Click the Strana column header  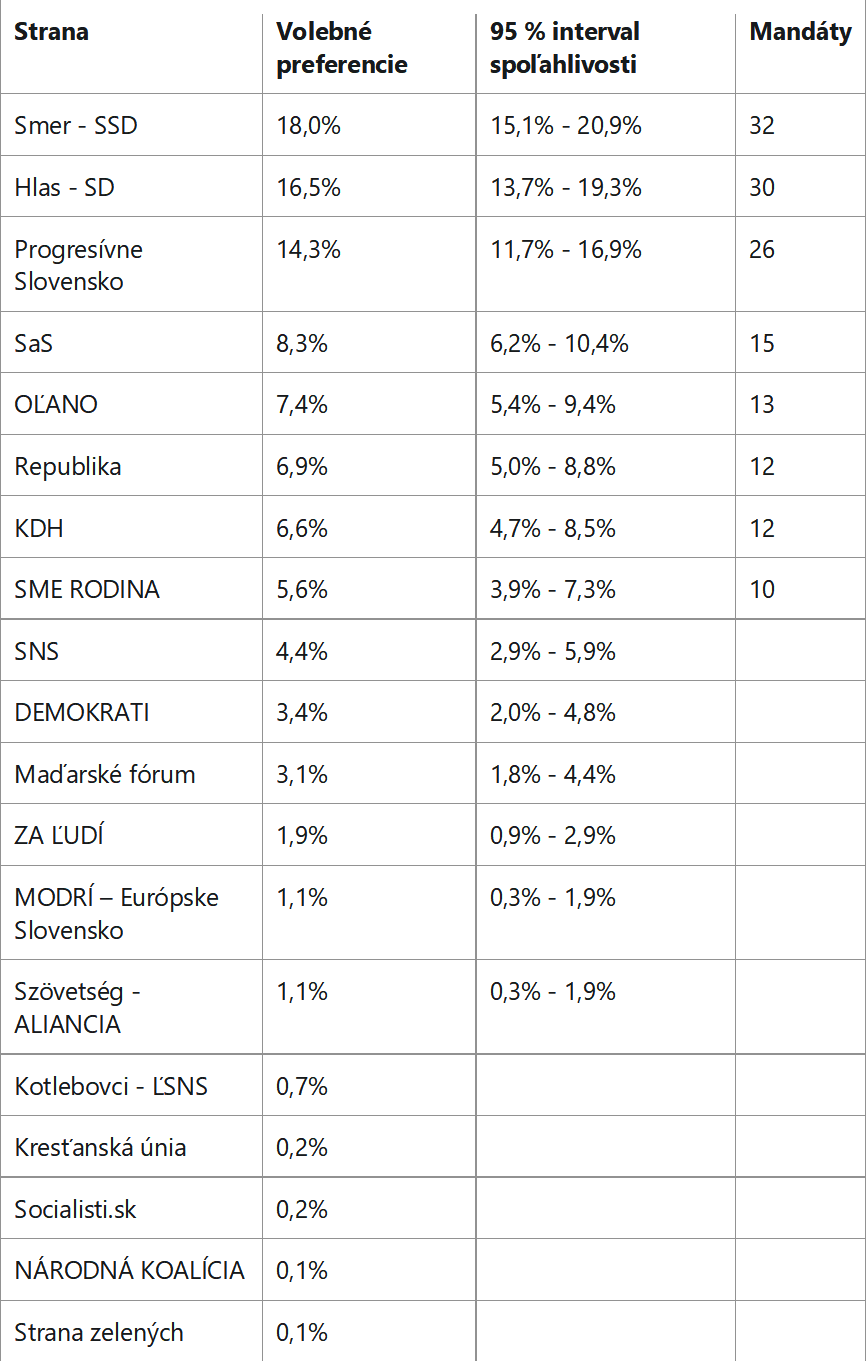[51, 32]
